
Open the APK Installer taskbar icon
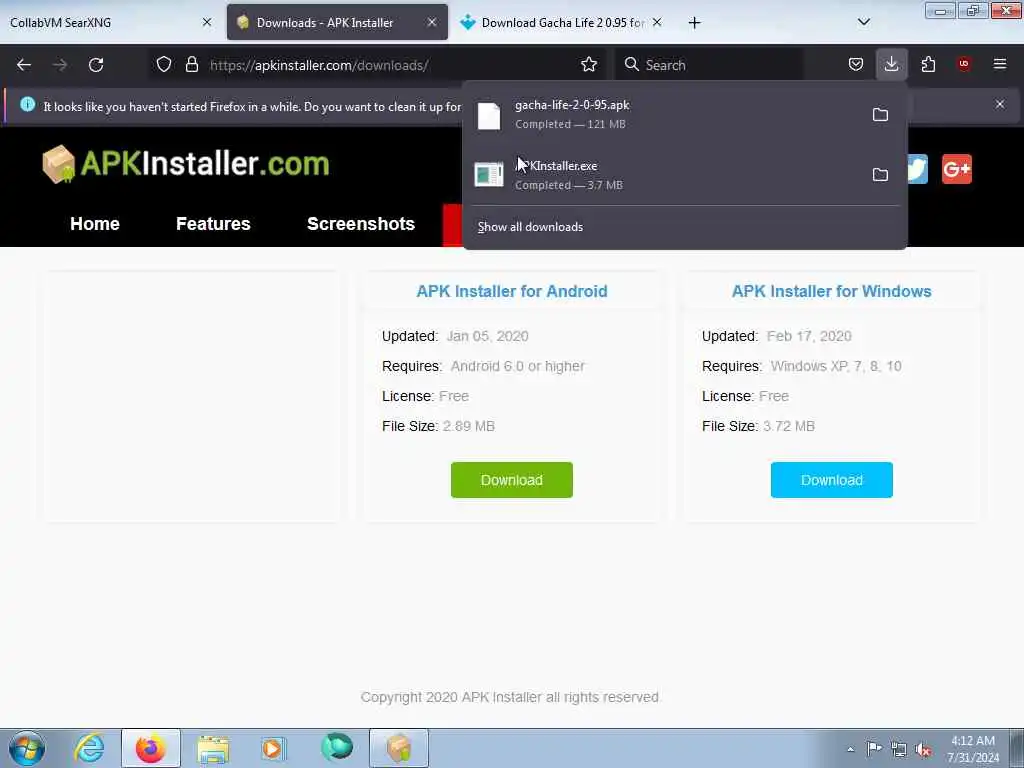(399, 748)
